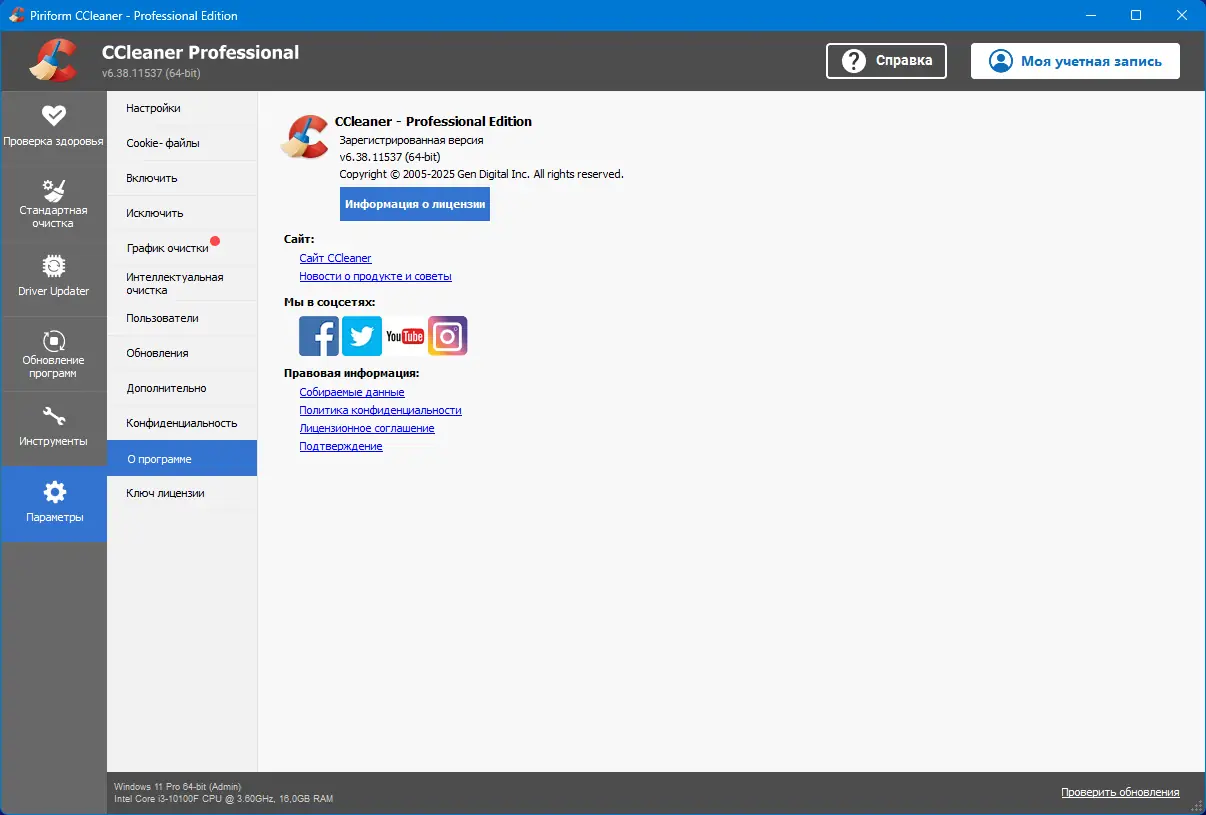The height and width of the screenshot is (815, 1206).
Task: Open the Instagram social icon
Action: (448, 336)
